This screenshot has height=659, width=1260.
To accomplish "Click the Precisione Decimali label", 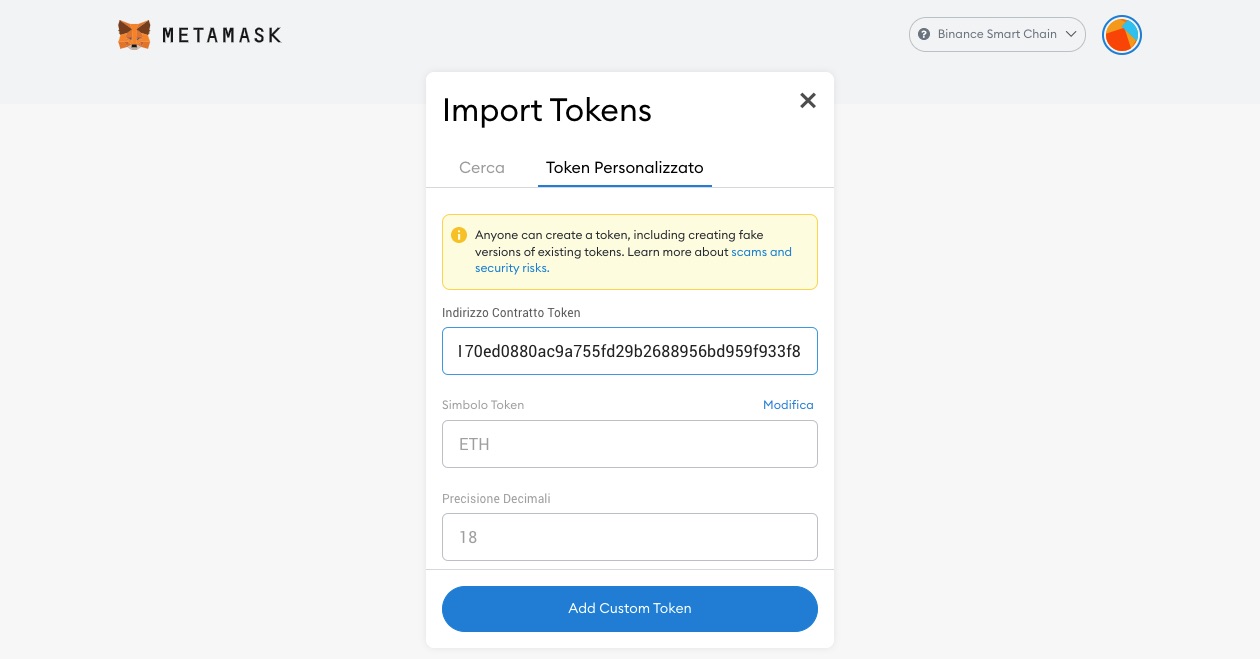I will [496, 498].
